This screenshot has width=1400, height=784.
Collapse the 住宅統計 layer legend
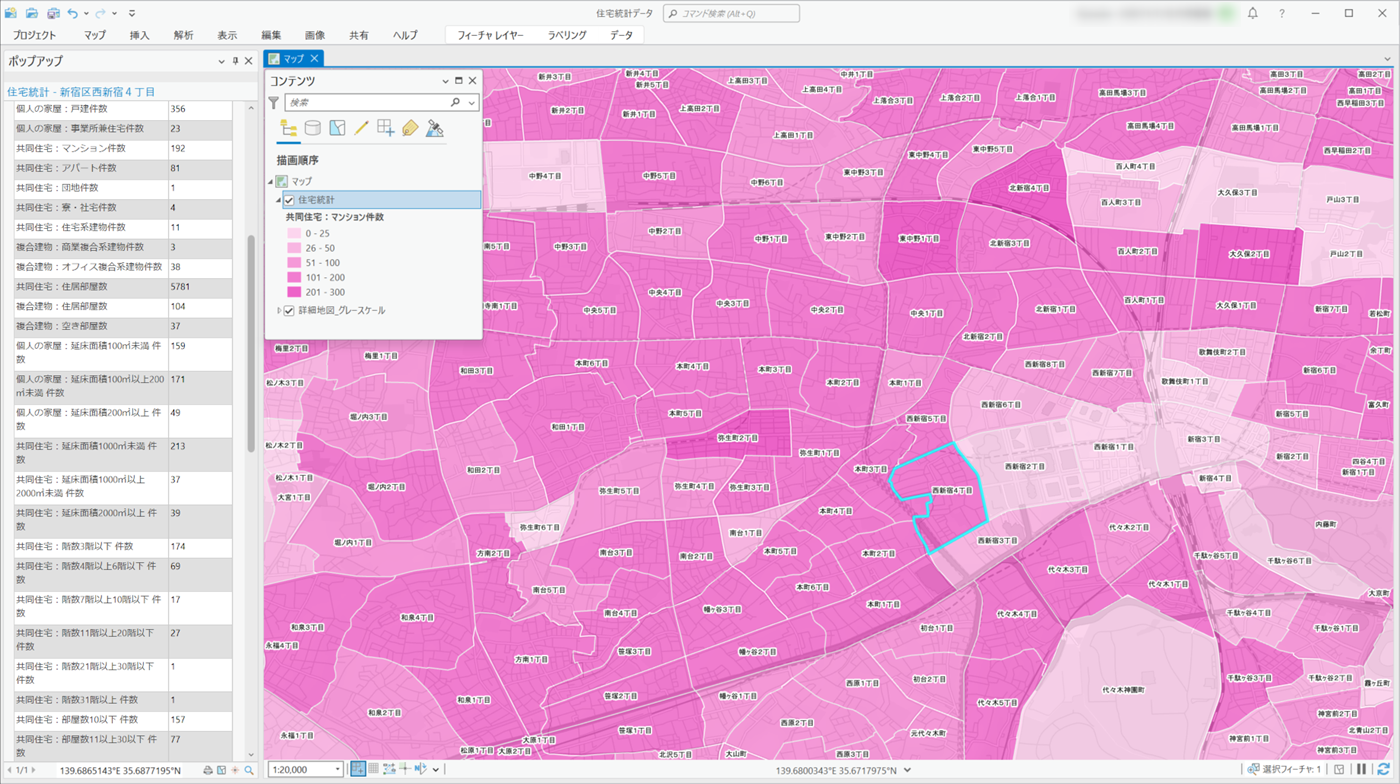(x=279, y=200)
